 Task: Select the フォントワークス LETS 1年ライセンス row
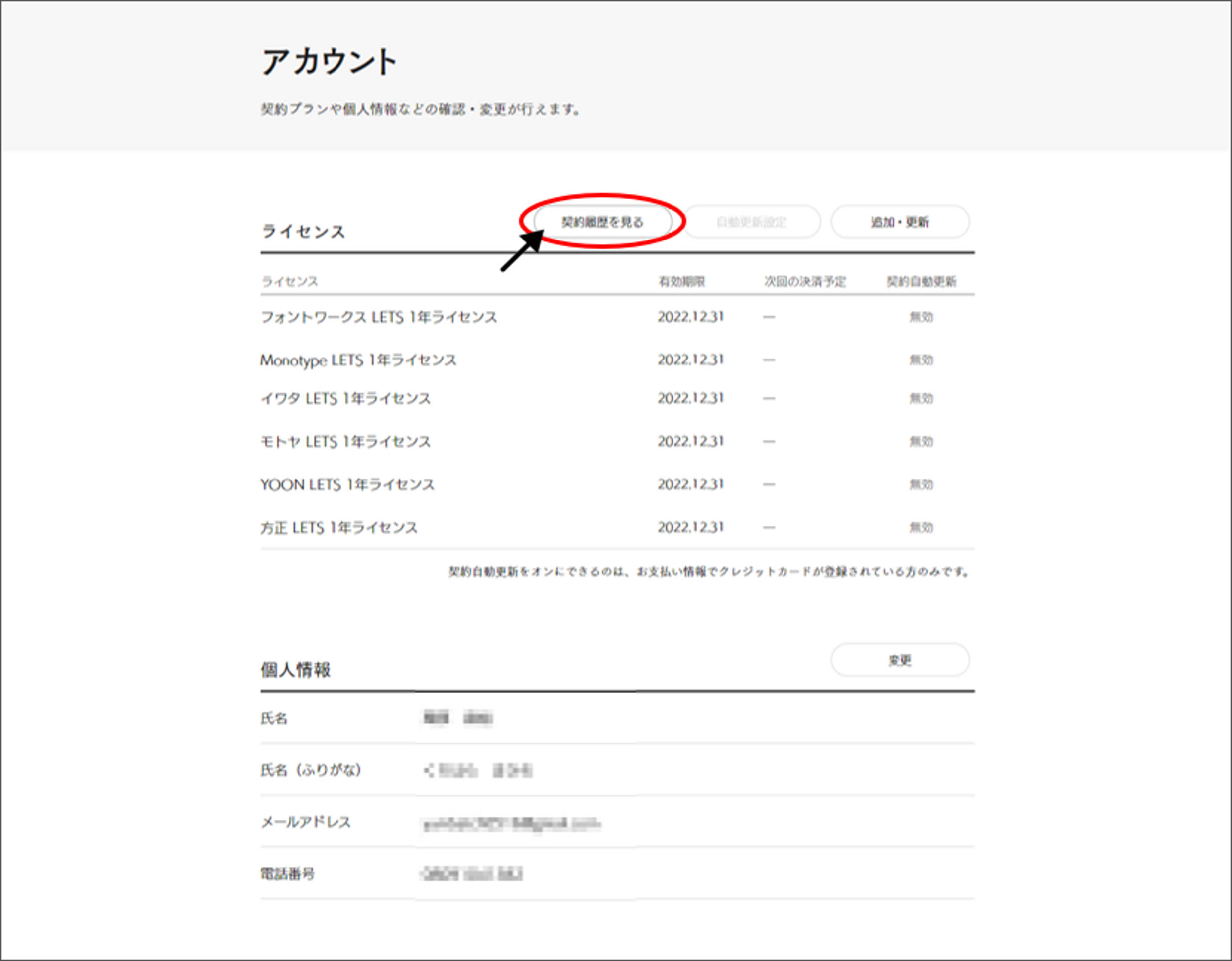[x=379, y=317]
